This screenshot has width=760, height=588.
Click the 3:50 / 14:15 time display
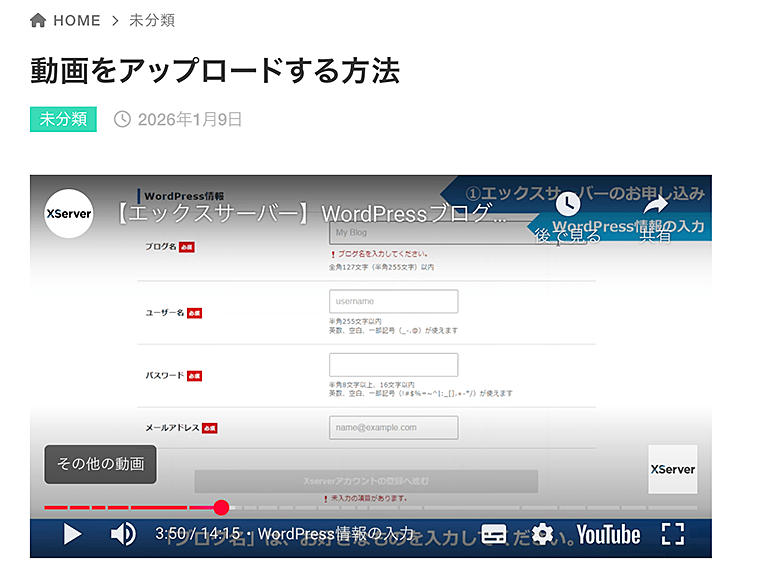[x=198, y=534]
